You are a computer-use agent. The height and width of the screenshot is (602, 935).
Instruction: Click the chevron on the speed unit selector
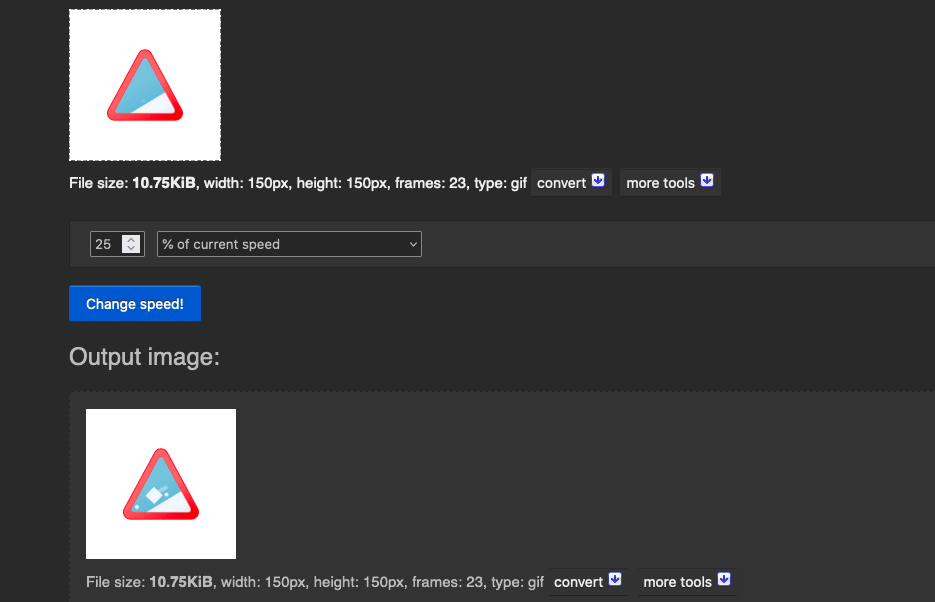coord(413,244)
